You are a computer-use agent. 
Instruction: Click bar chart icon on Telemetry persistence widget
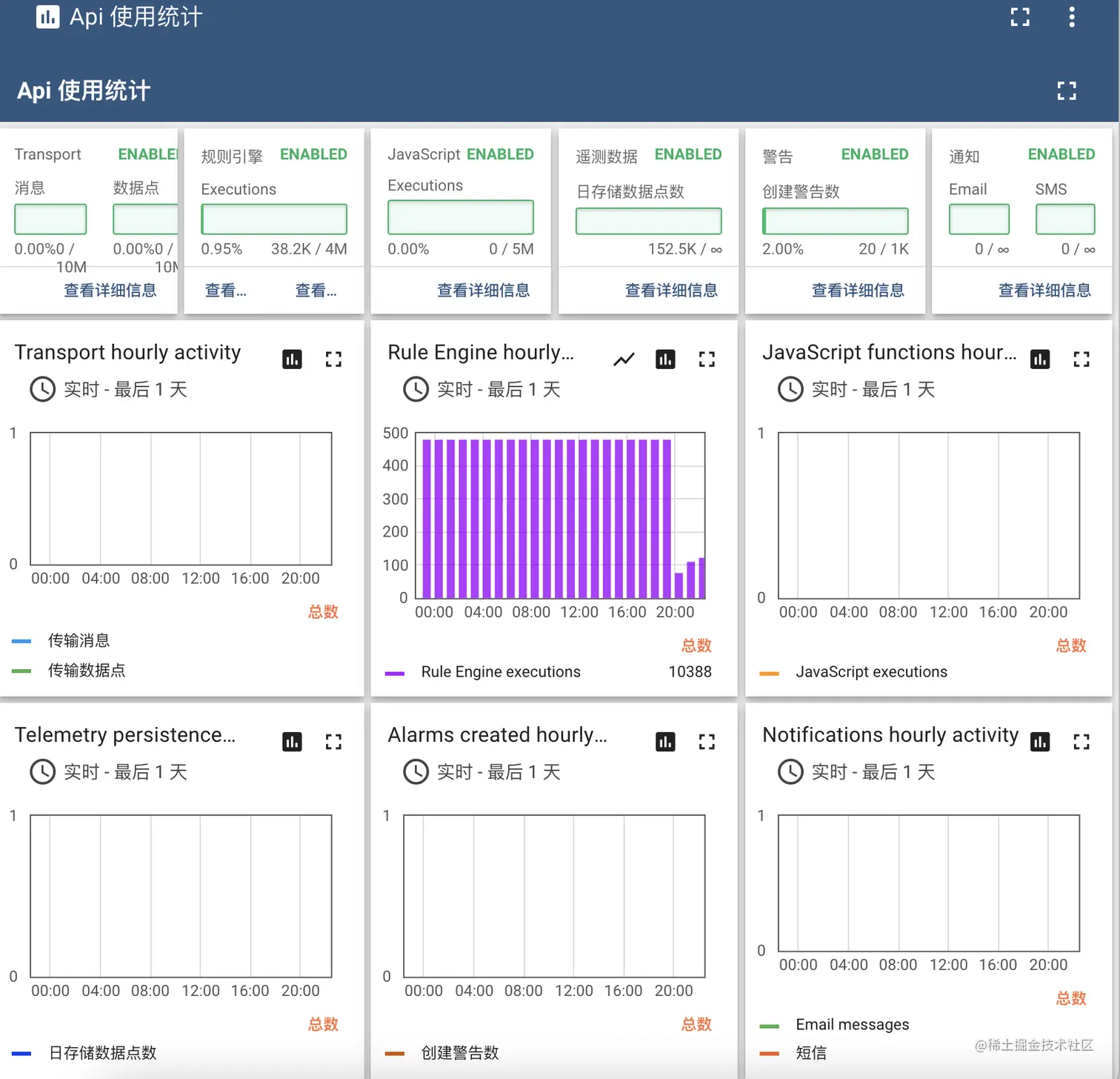pyautogui.click(x=292, y=742)
